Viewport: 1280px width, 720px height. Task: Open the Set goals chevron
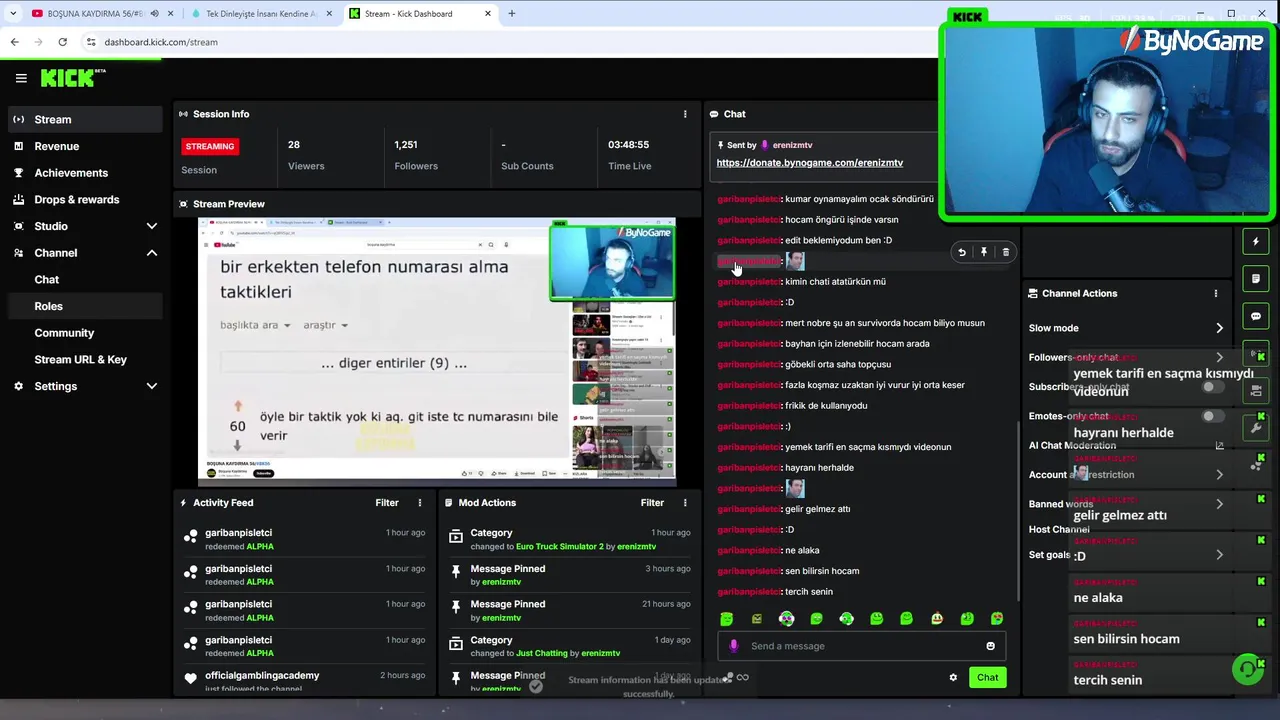[x=1219, y=555]
